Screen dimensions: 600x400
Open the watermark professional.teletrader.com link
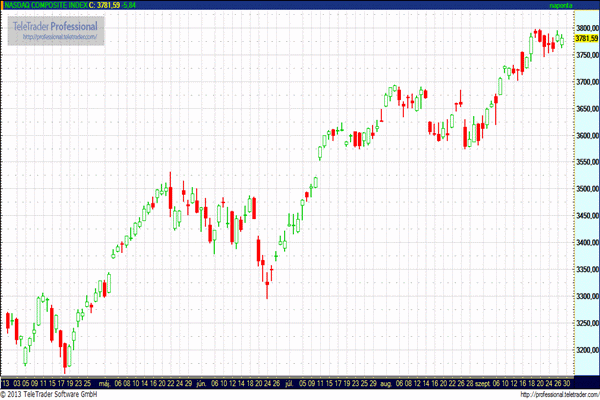(x=58, y=37)
